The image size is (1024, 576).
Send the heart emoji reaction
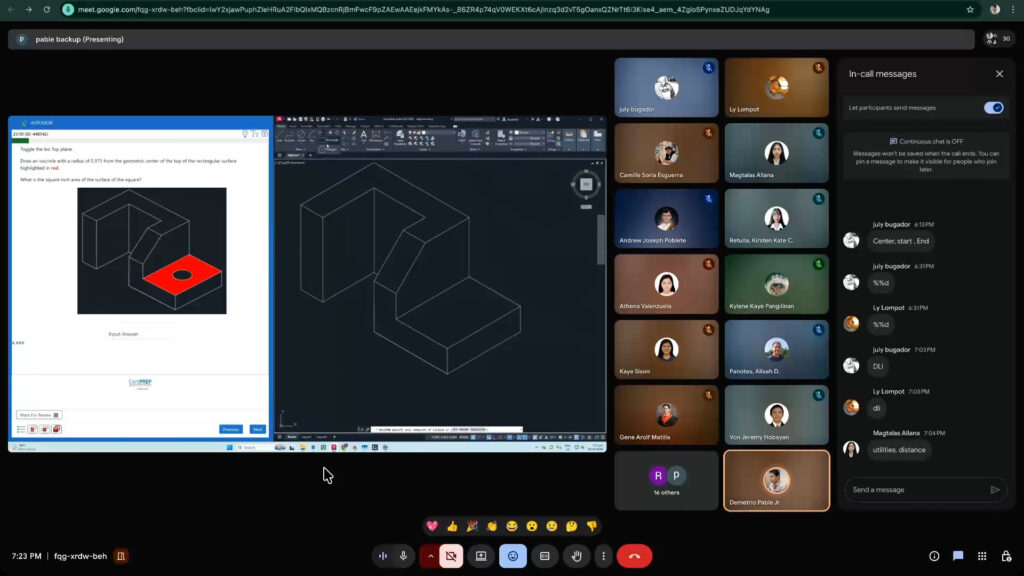click(432, 526)
